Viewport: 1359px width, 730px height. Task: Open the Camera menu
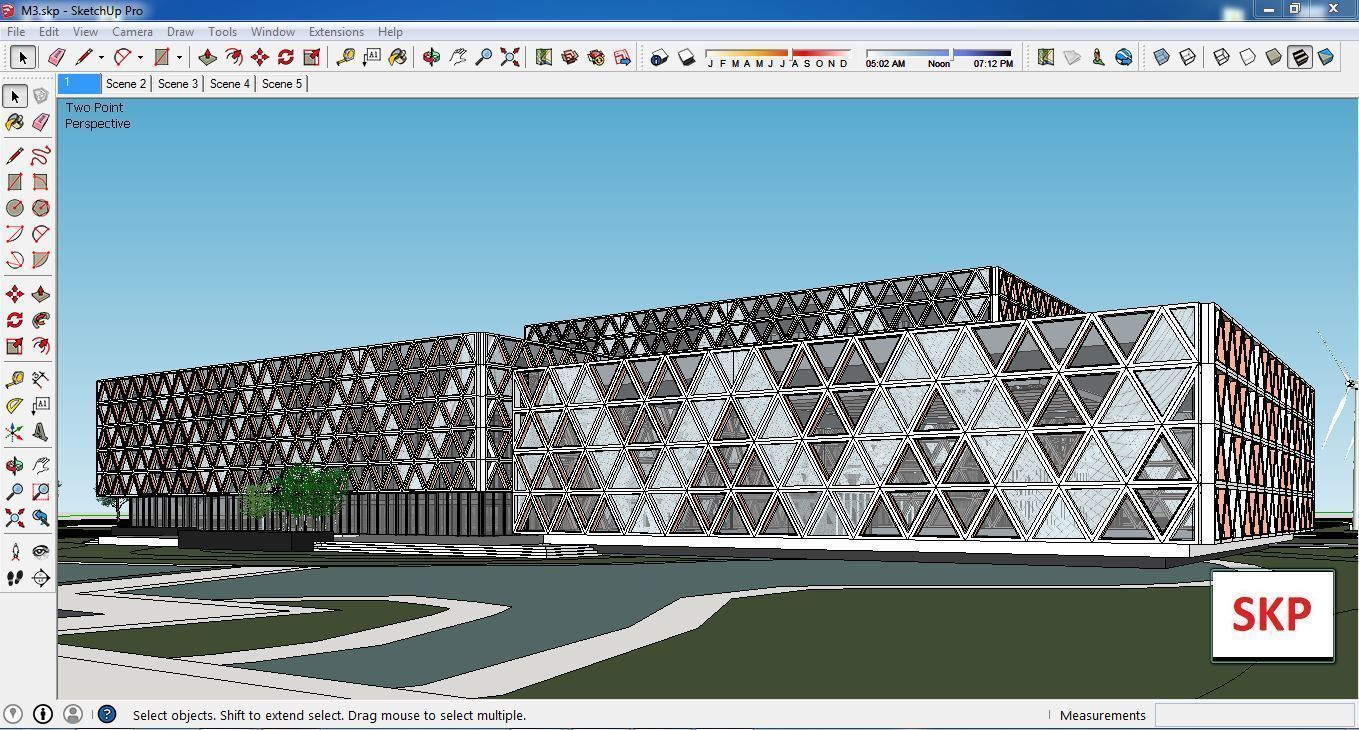[x=132, y=32]
